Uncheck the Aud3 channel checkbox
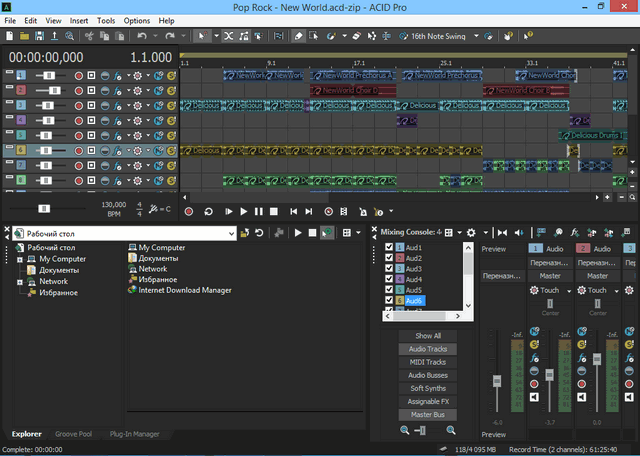This screenshot has height=456, width=640. point(390,269)
